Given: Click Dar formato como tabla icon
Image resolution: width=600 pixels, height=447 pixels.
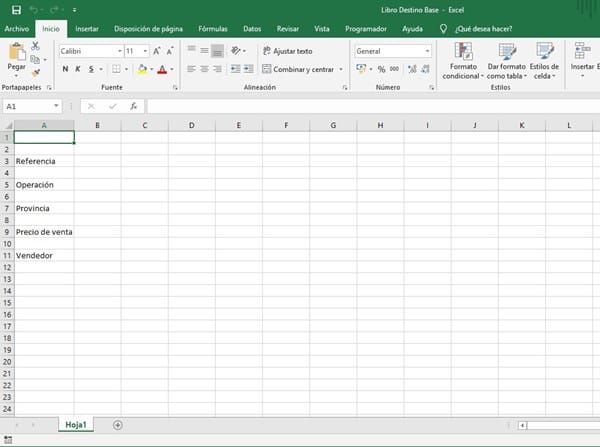Looking at the screenshot, I should pyautogui.click(x=506, y=59).
